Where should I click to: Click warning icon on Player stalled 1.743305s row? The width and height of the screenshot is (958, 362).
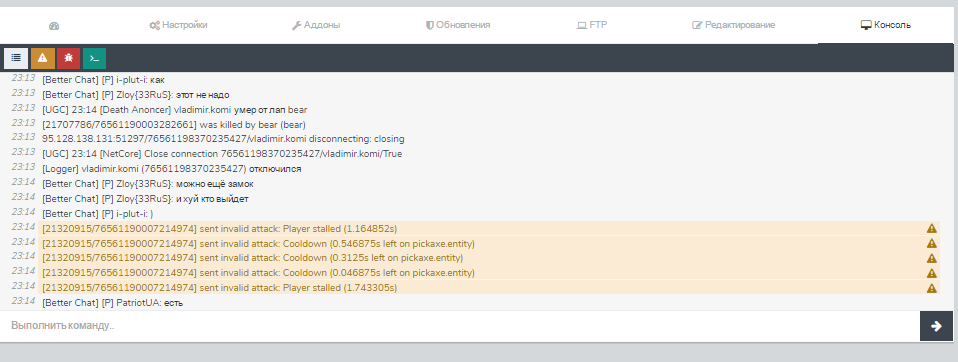(931, 288)
